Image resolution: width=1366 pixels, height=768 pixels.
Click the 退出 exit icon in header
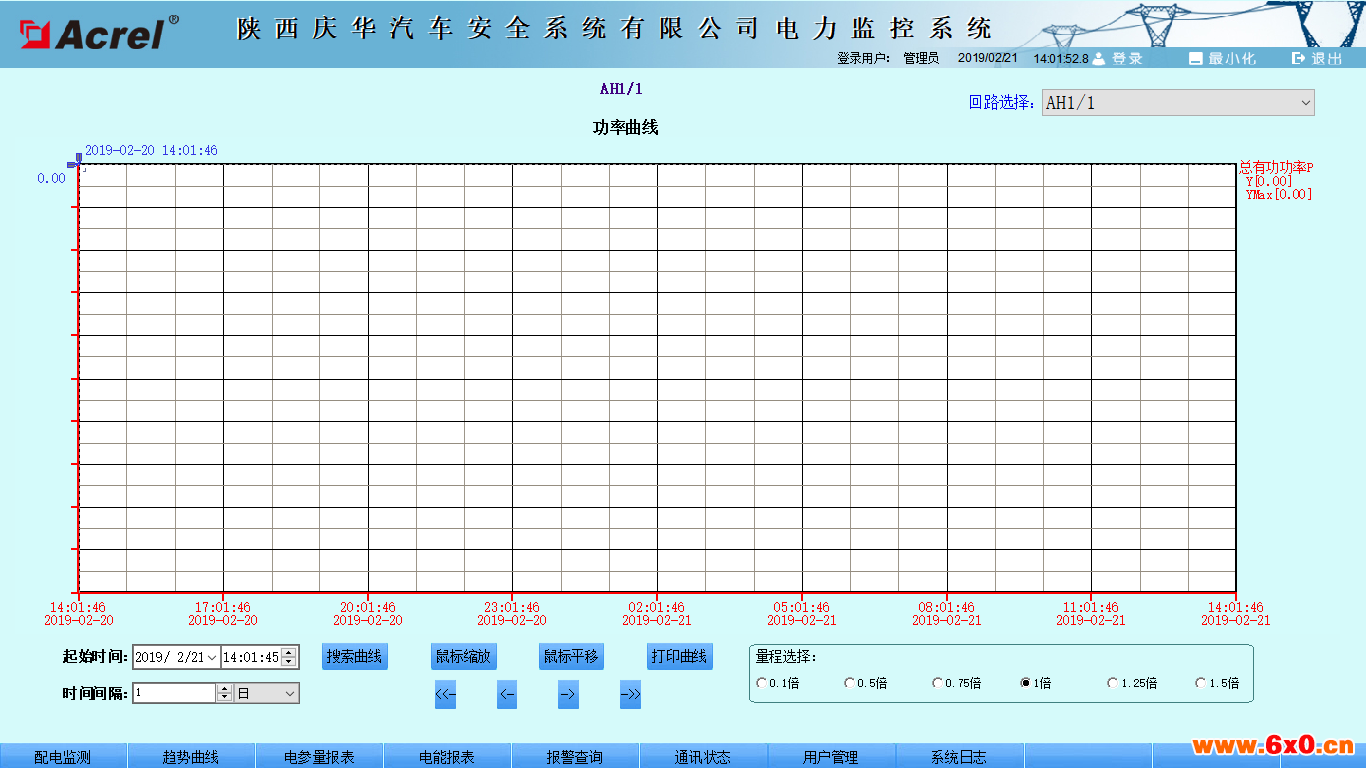(x=1299, y=59)
